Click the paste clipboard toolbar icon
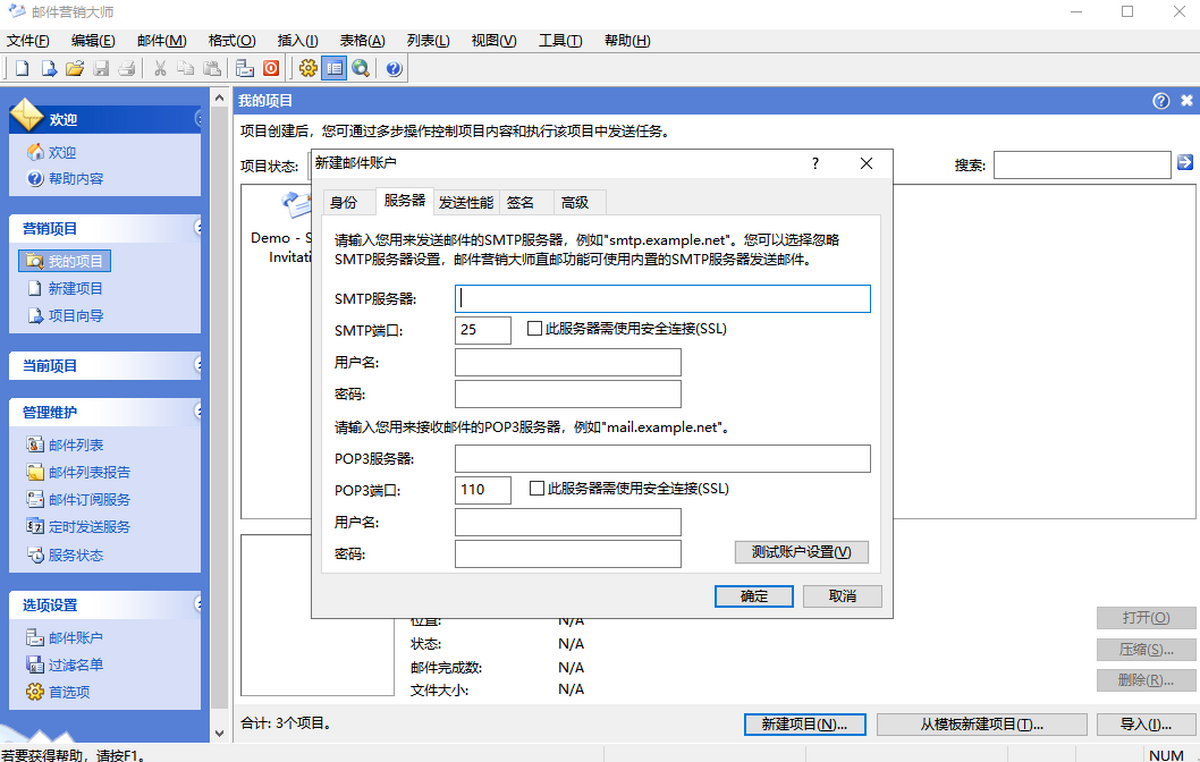 tap(212, 68)
